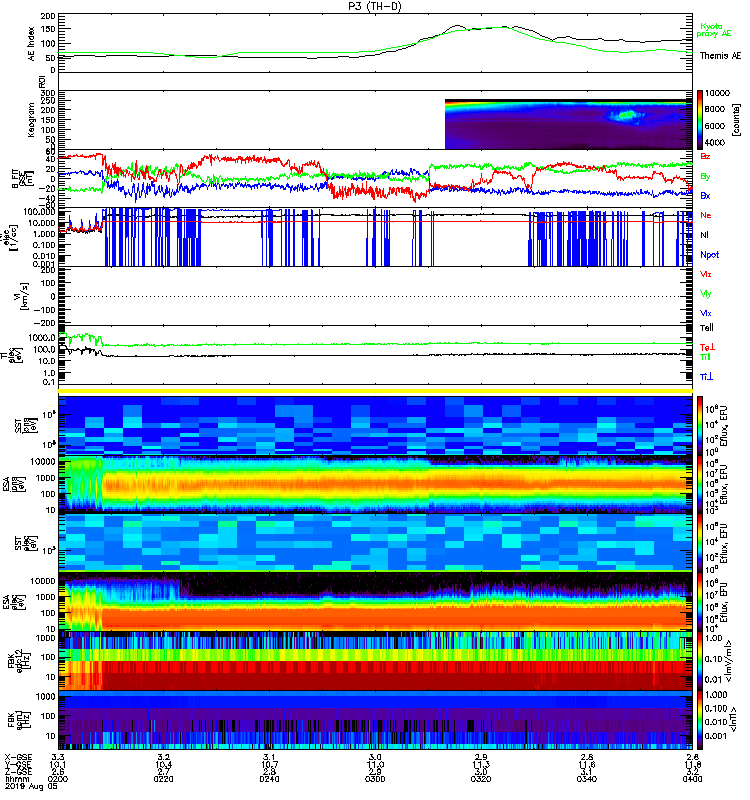Image resolution: width=750 pixels, height=800 pixels.
Task: Click the Y-GSE value "10.1"
Action: click(x=58, y=765)
